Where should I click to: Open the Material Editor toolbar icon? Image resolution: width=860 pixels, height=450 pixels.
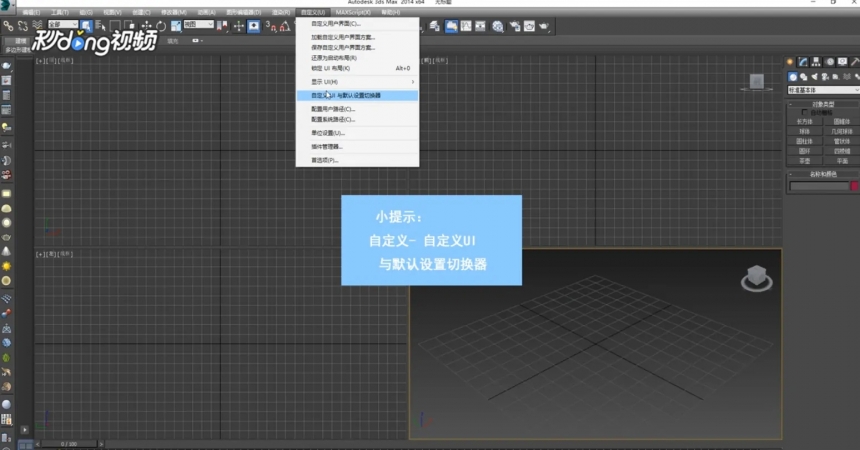point(497,26)
